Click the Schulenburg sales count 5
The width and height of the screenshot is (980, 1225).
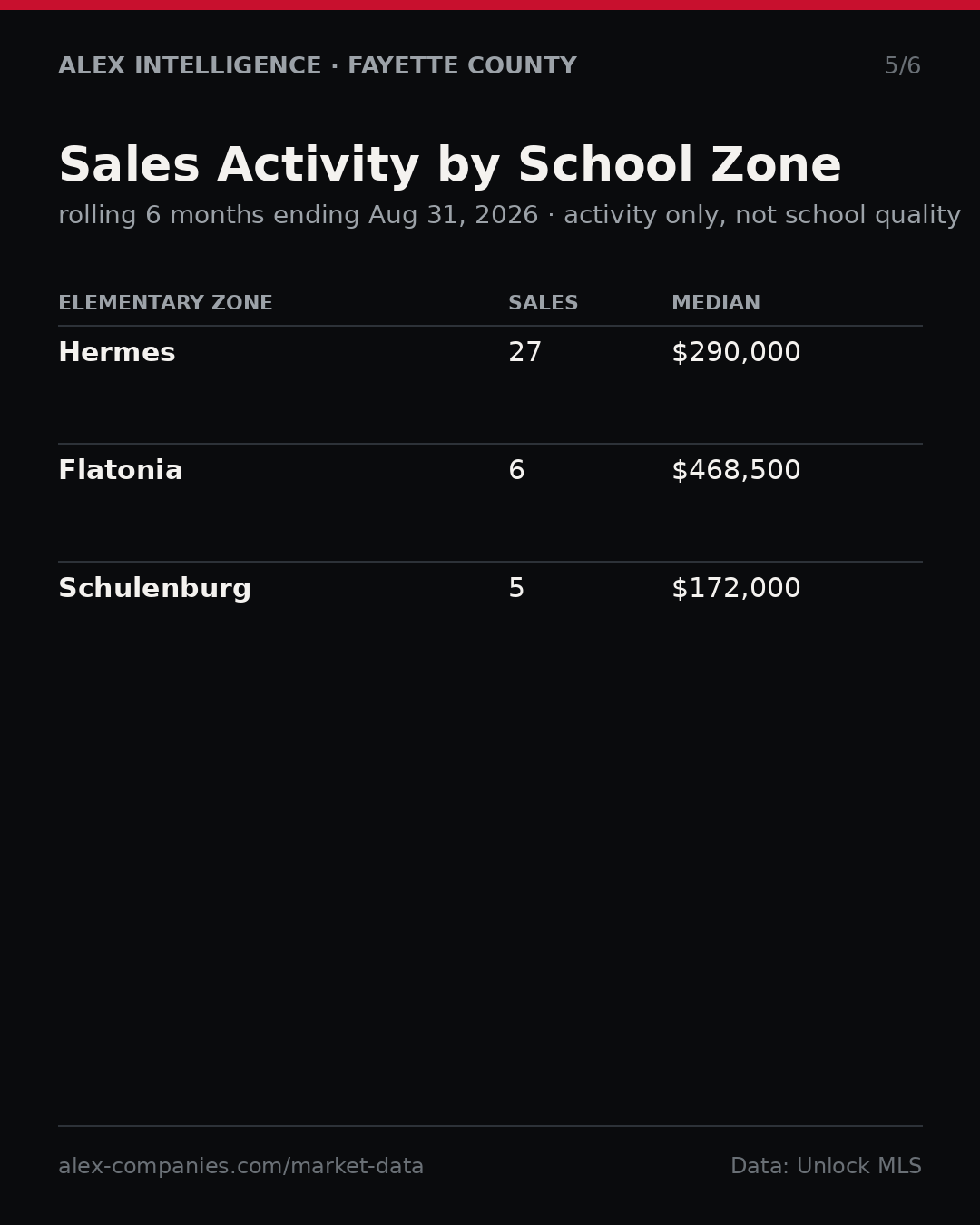516,589
